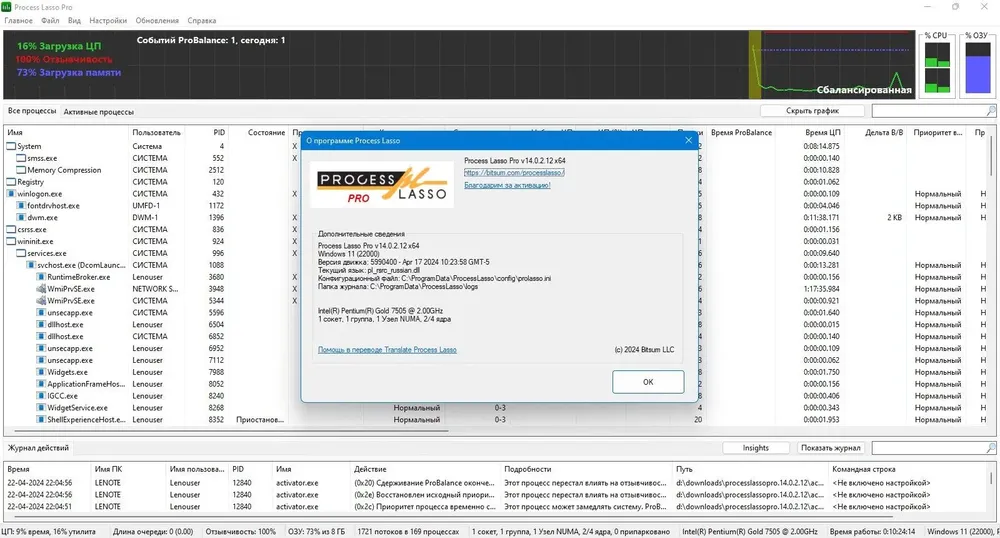
Task: Switch to the Все процессы tab
Action: click(x=32, y=111)
